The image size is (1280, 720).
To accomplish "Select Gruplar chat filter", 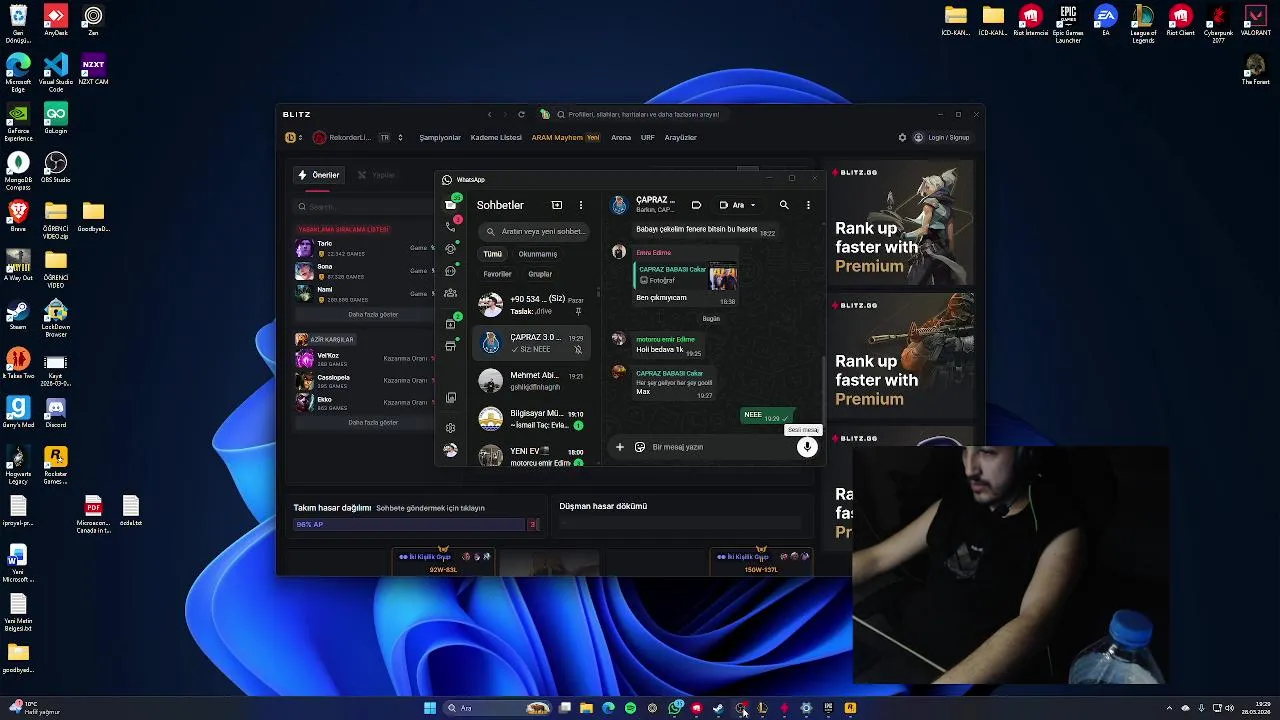I will pos(540,274).
